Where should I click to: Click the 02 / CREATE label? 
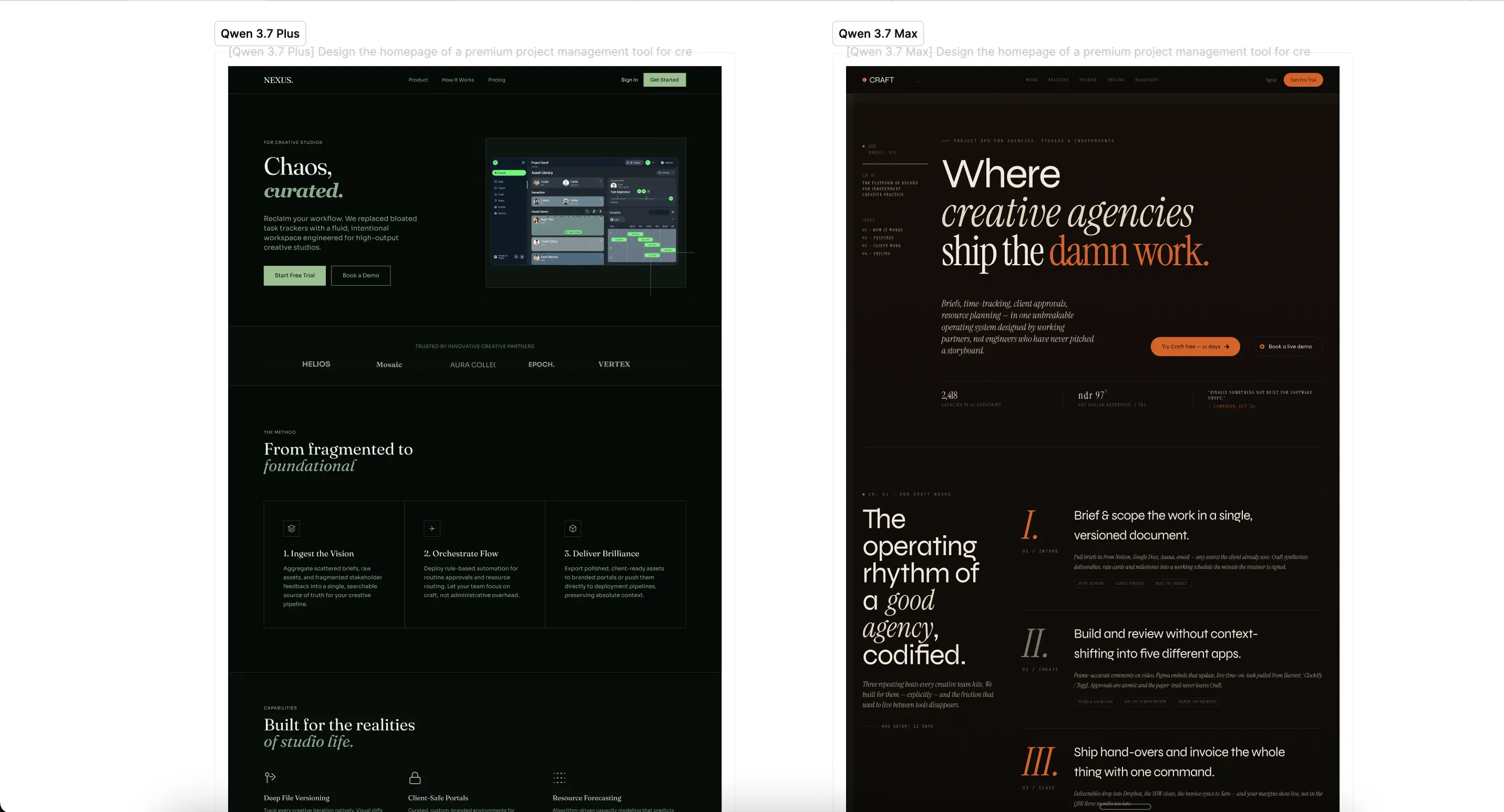(1040, 670)
